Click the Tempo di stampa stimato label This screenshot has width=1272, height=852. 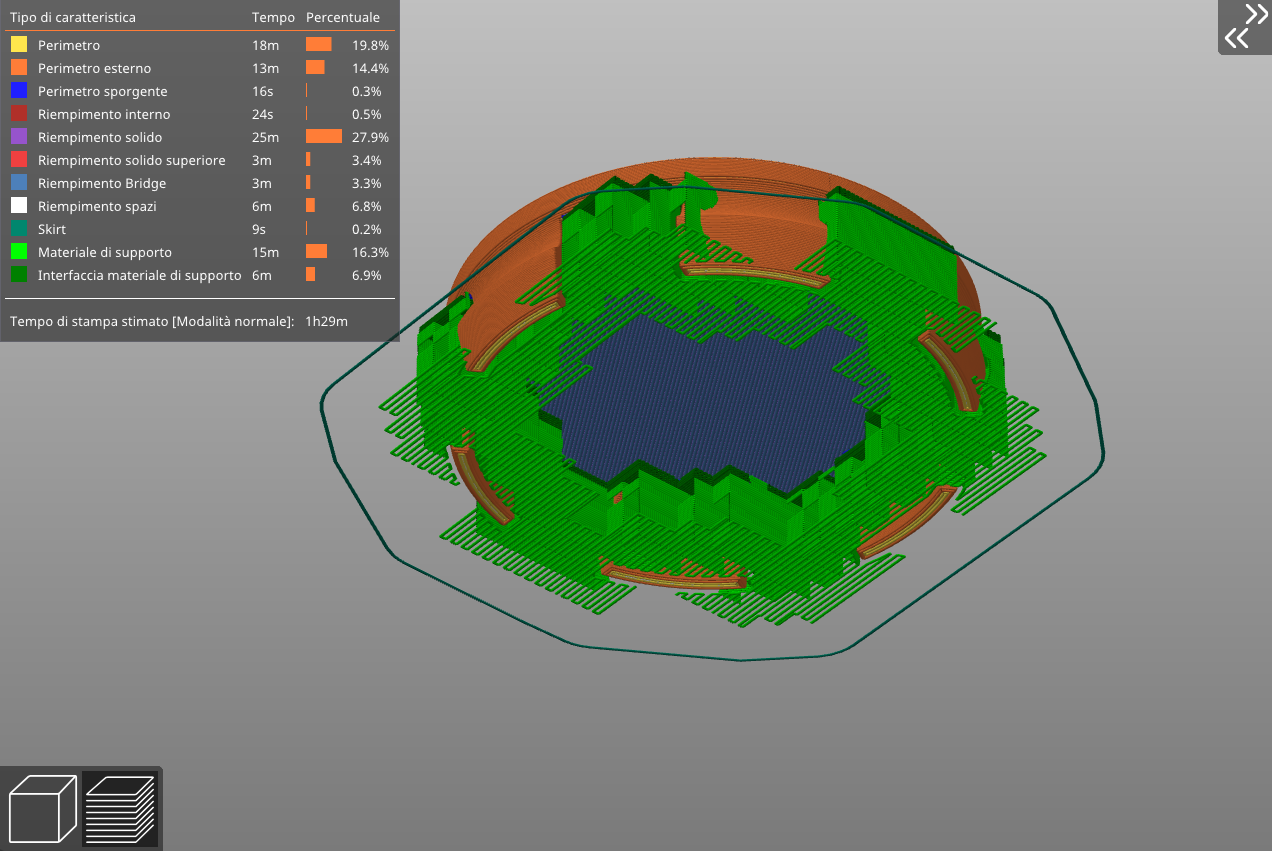(152, 321)
